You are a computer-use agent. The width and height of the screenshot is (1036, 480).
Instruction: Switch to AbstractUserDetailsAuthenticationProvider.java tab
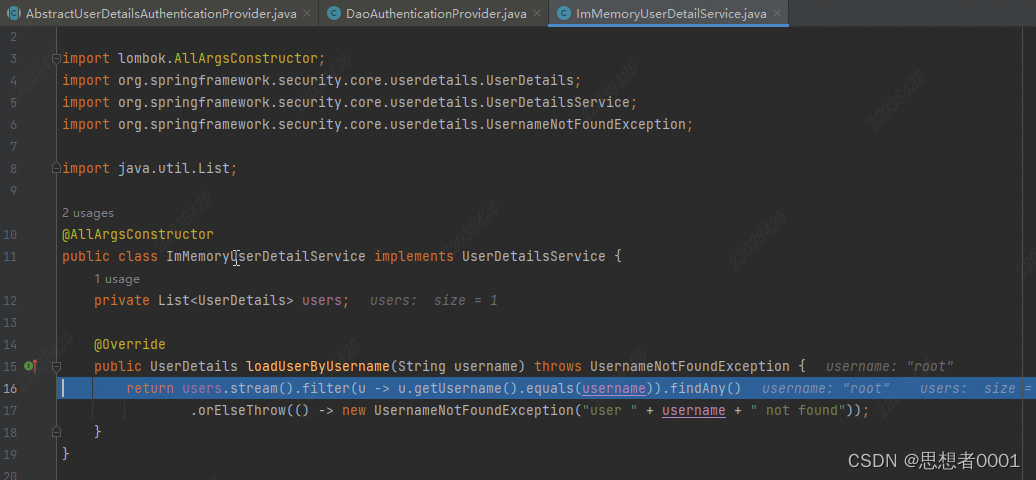(159, 14)
